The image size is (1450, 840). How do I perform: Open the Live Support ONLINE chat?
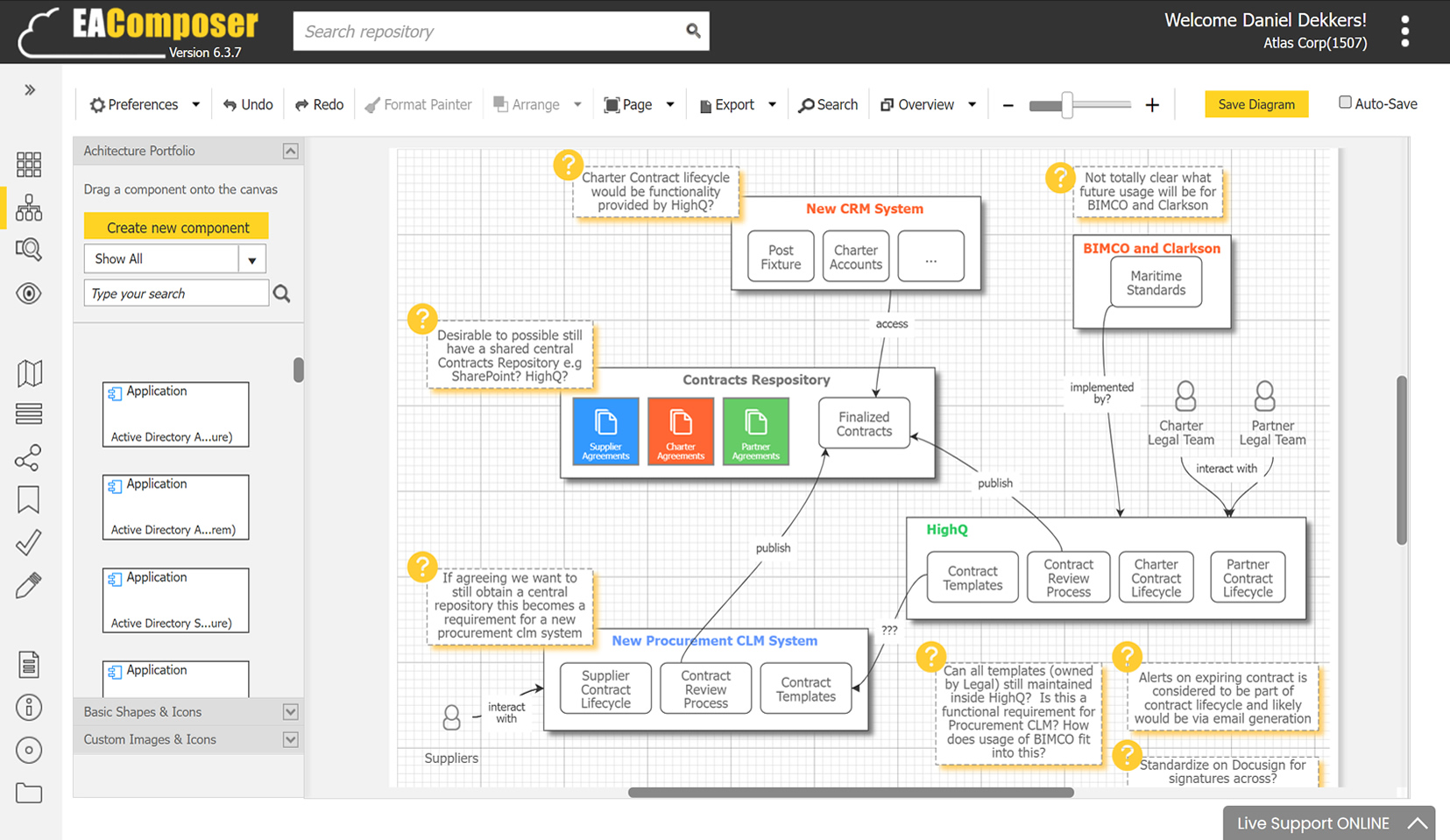[1329, 823]
